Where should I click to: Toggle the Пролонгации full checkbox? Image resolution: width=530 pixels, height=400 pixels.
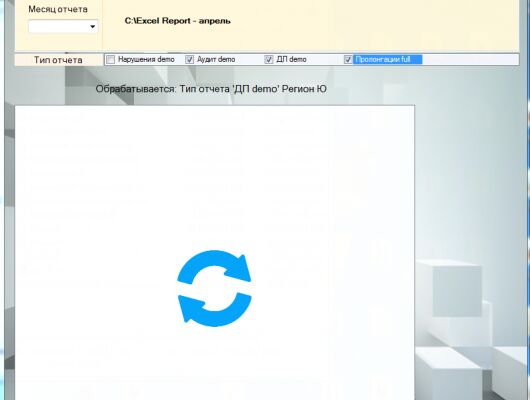tap(348, 60)
